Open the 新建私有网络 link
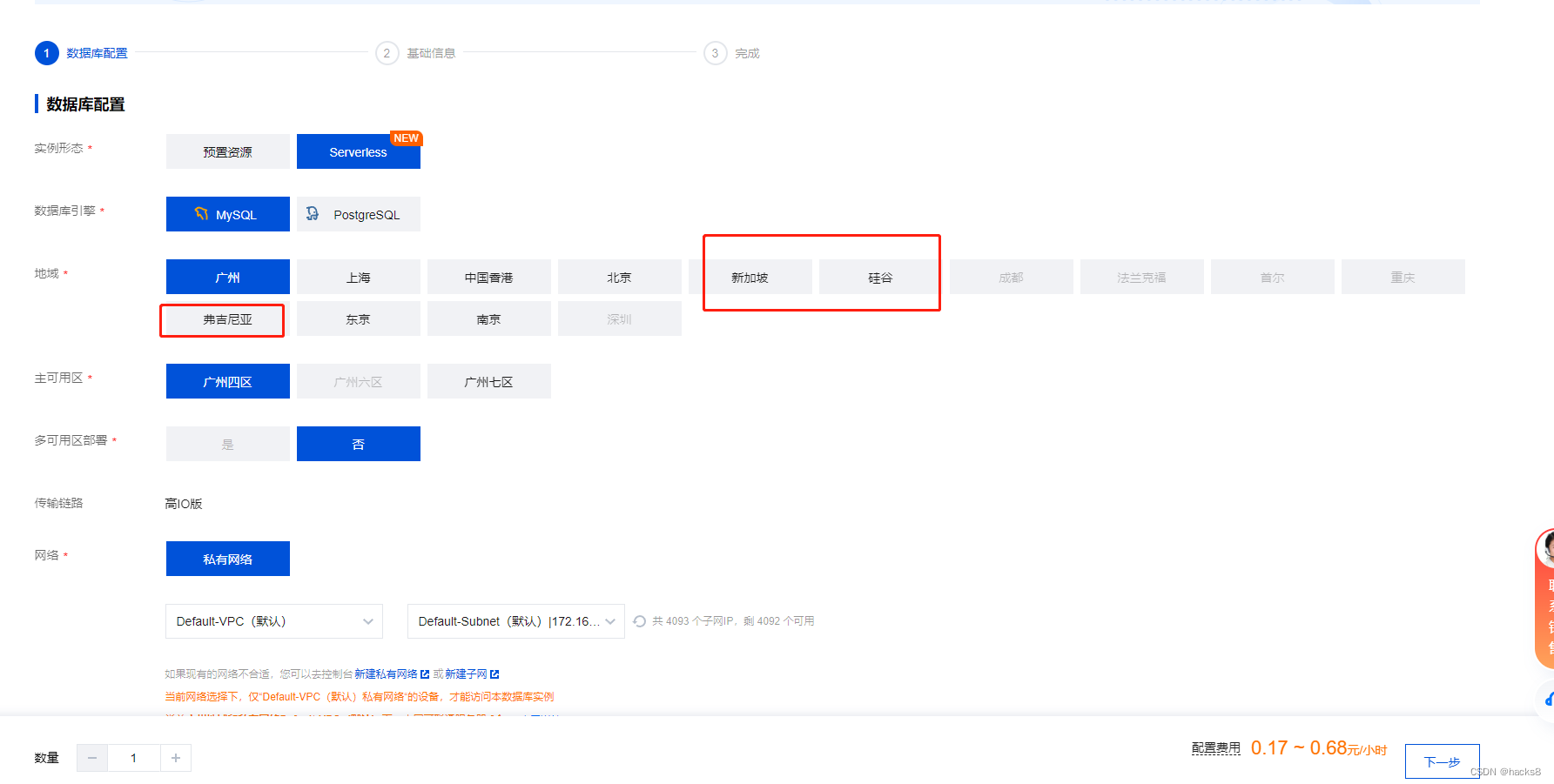Viewport: 1554px width, 784px height. click(x=386, y=674)
